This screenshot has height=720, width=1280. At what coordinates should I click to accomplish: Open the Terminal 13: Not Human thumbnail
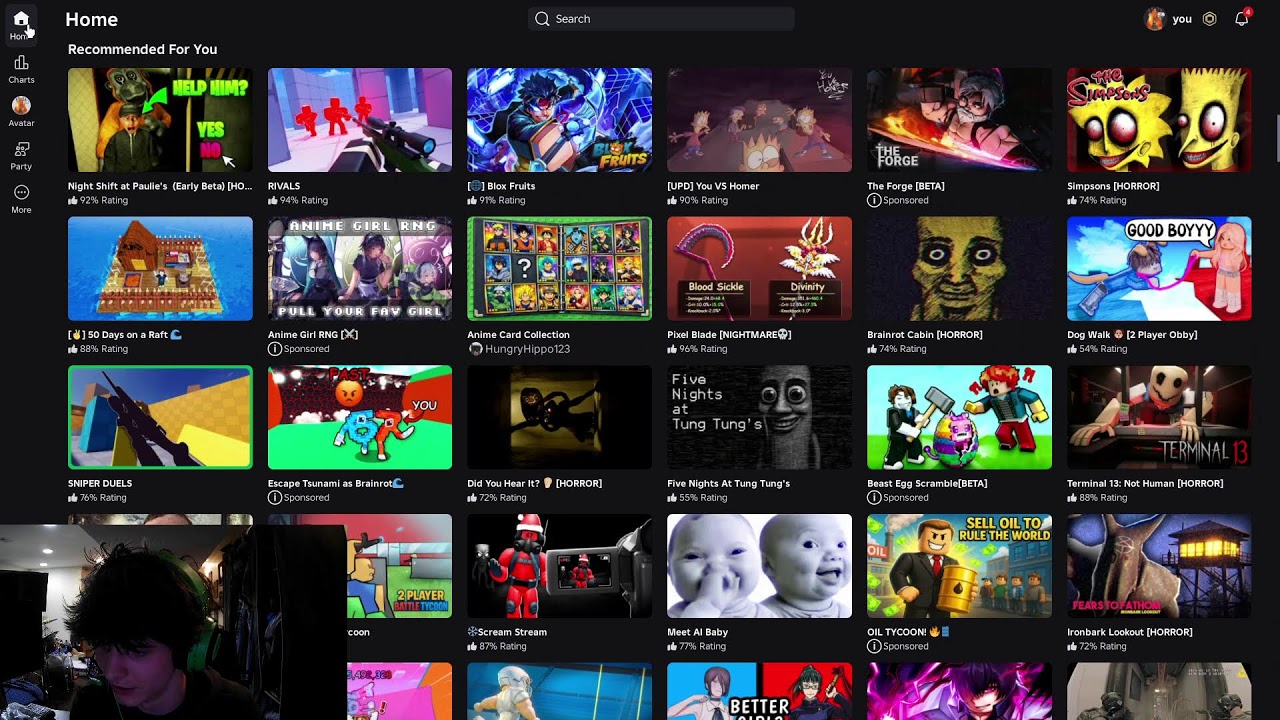point(1159,417)
